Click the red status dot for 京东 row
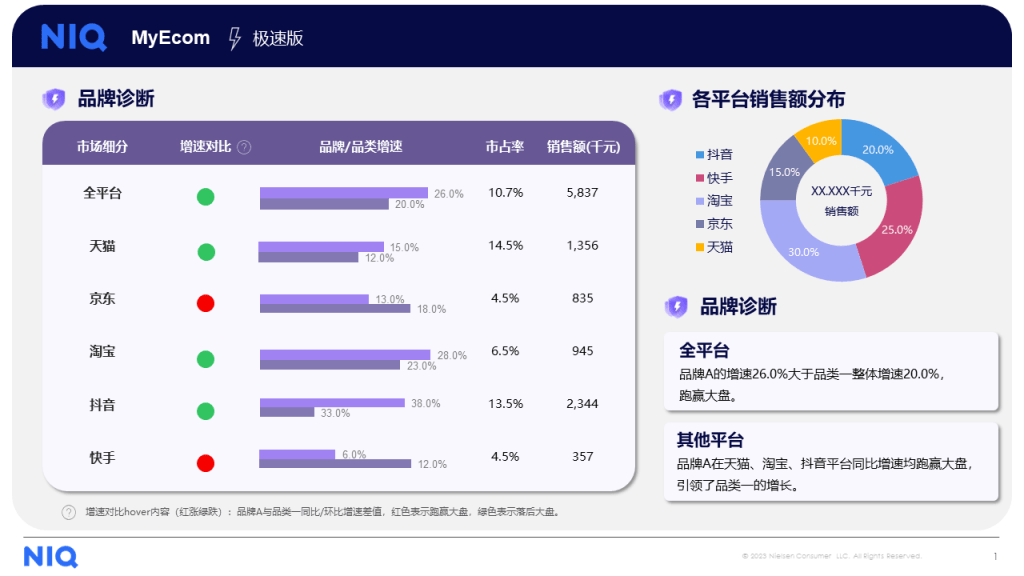The width and height of the screenshot is (1024, 576). pyautogui.click(x=206, y=303)
